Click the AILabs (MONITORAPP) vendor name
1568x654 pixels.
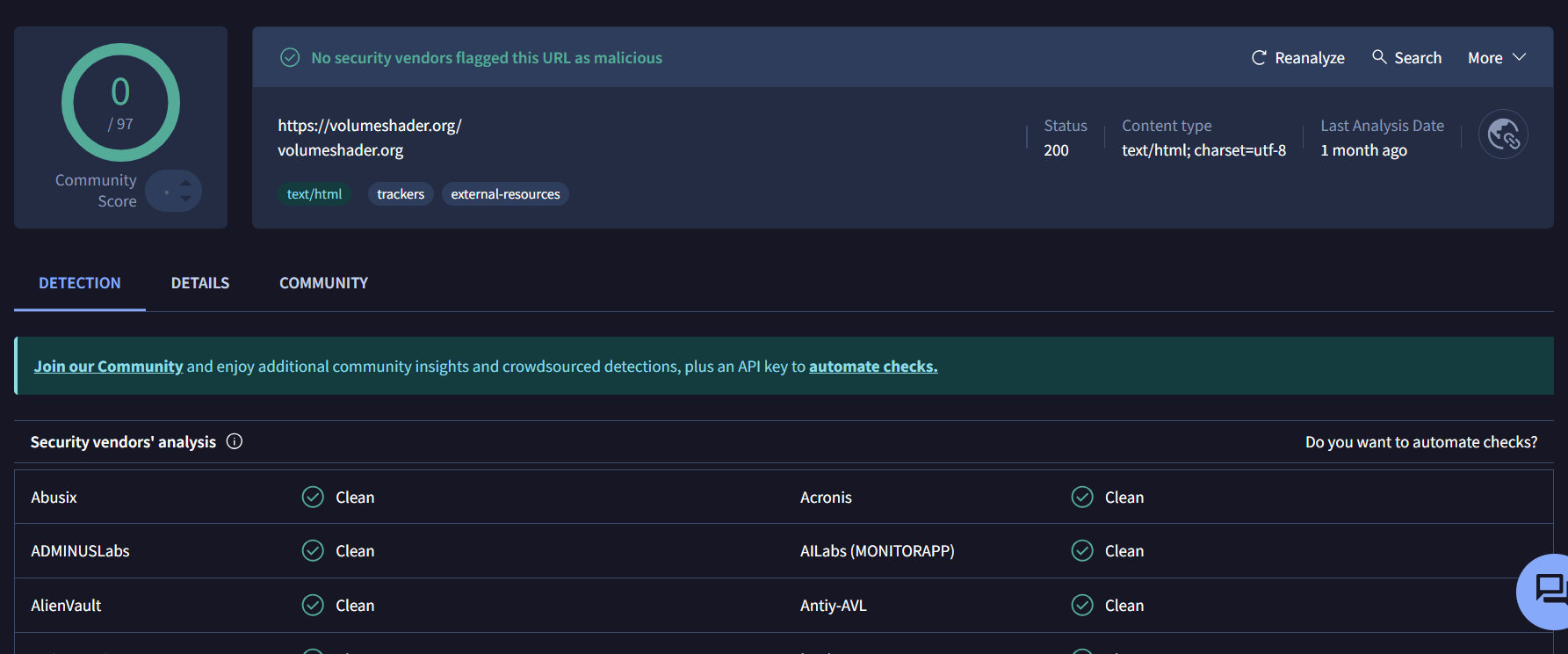877,551
